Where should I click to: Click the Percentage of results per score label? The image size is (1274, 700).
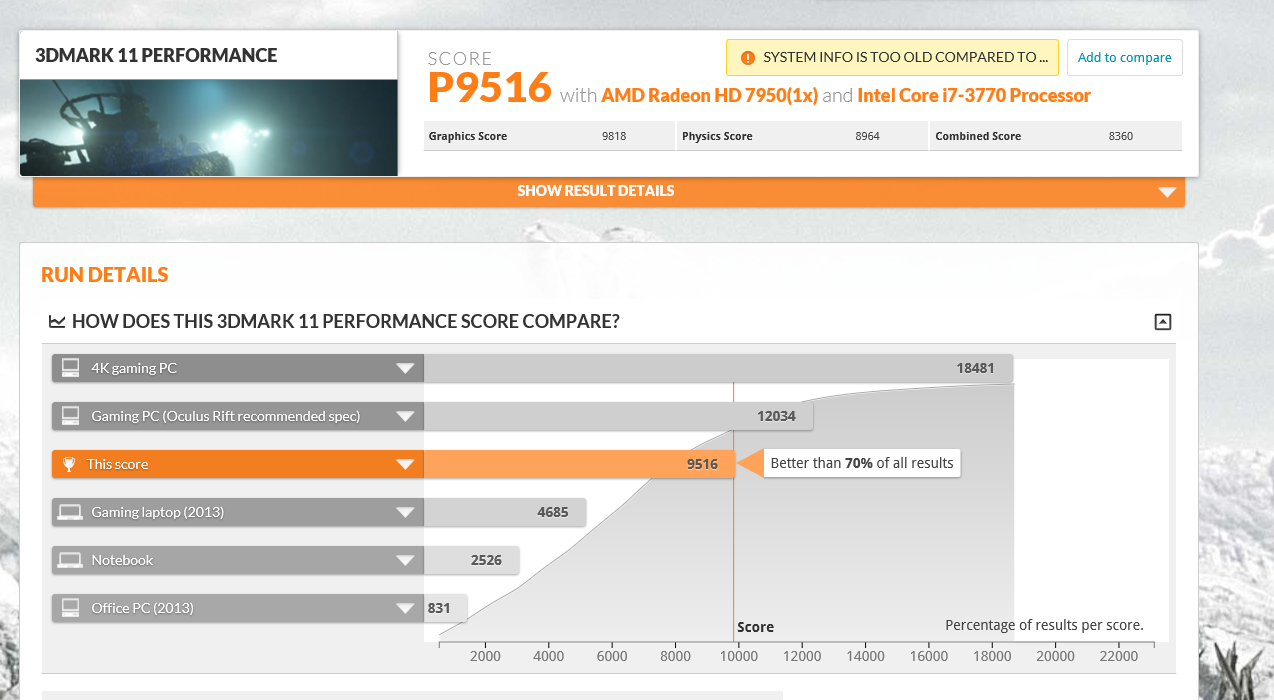click(1044, 625)
